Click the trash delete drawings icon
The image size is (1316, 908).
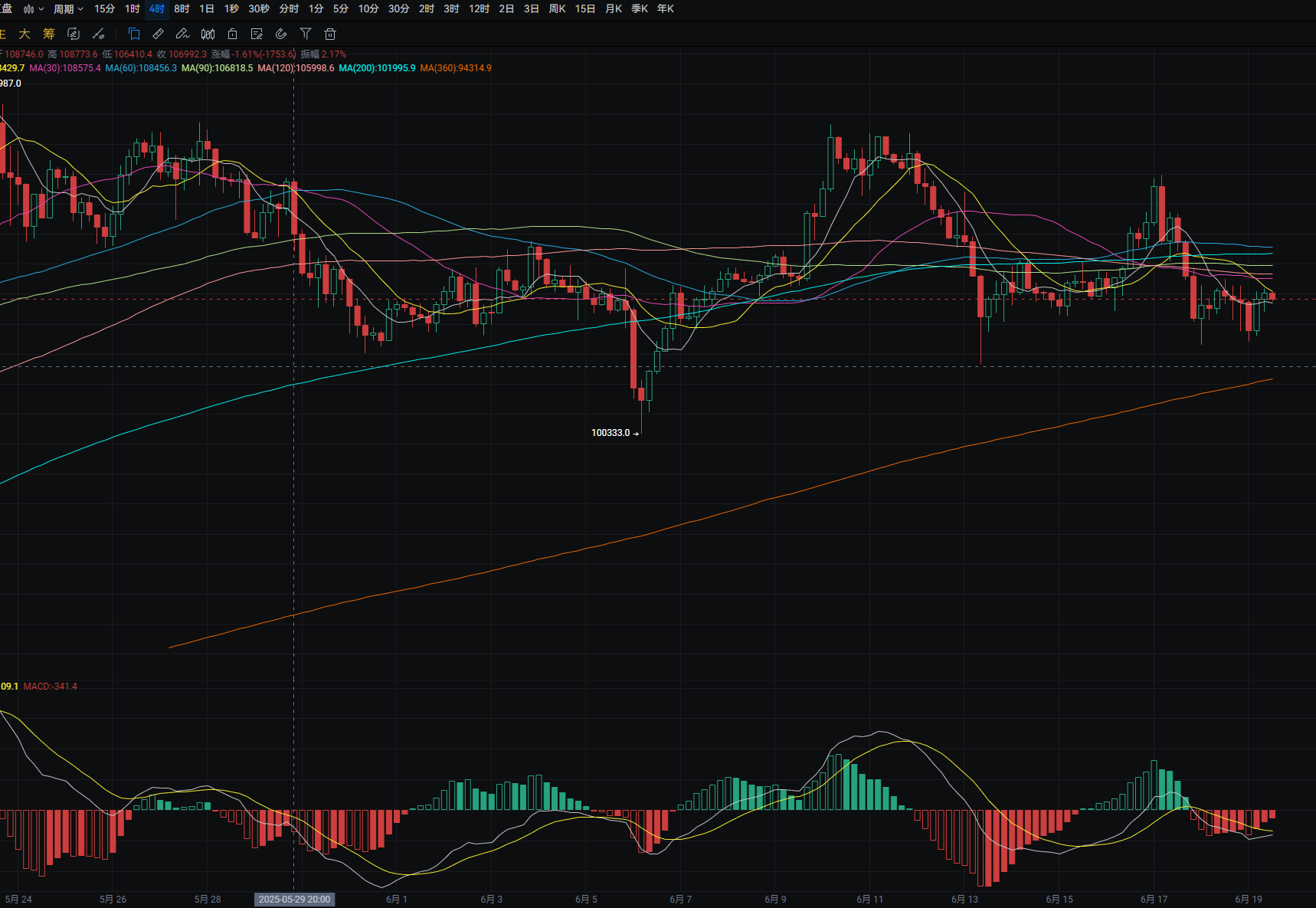[330, 34]
